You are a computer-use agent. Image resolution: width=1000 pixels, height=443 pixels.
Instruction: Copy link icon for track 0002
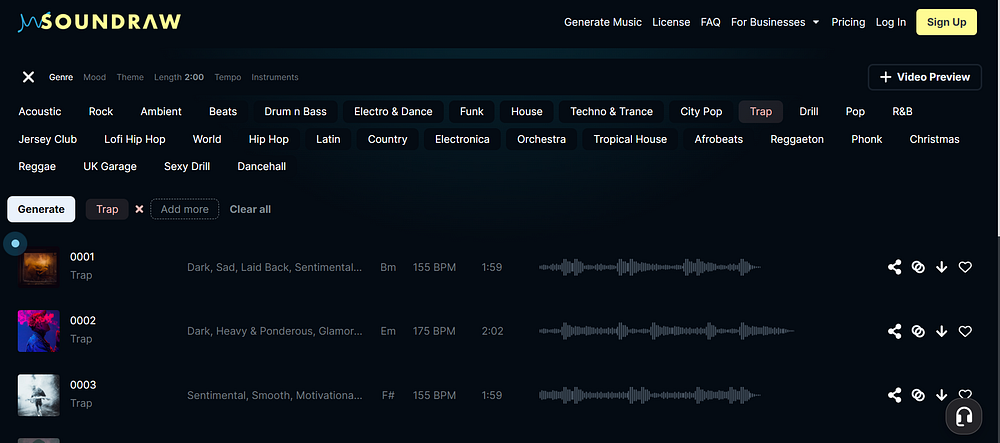918,331
